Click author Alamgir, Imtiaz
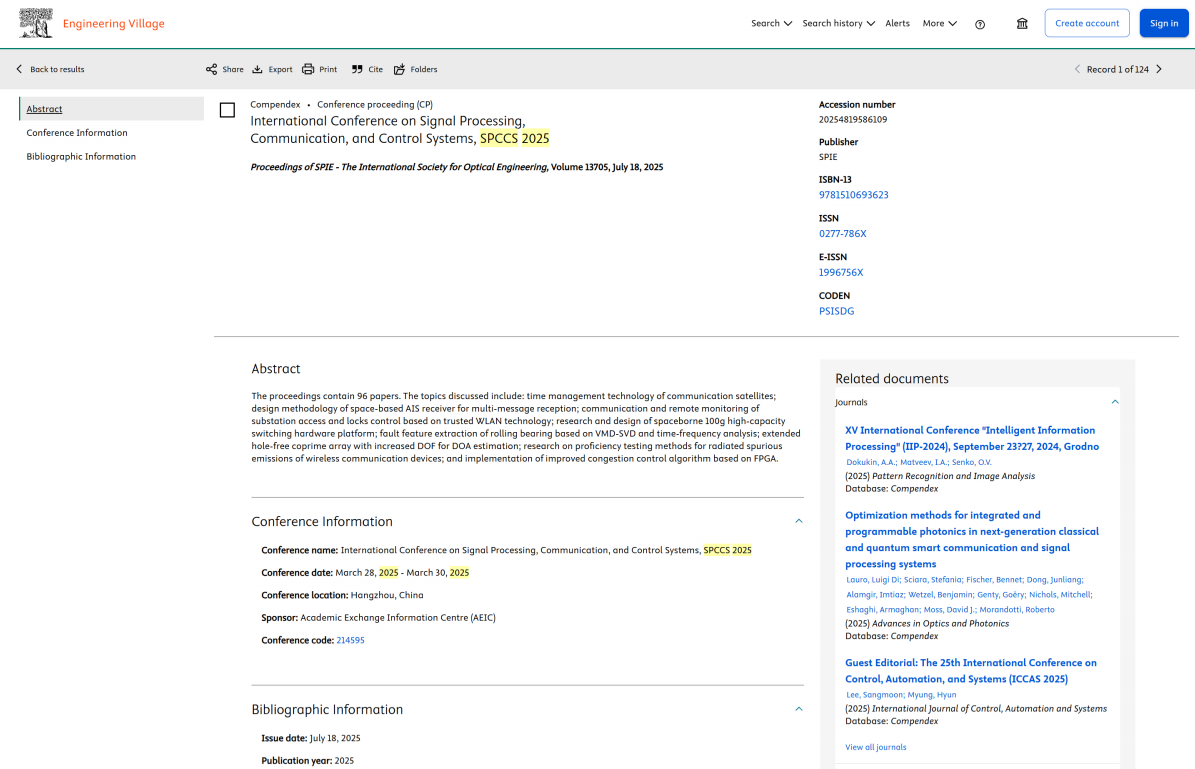1195x769 pixels. 875,594
